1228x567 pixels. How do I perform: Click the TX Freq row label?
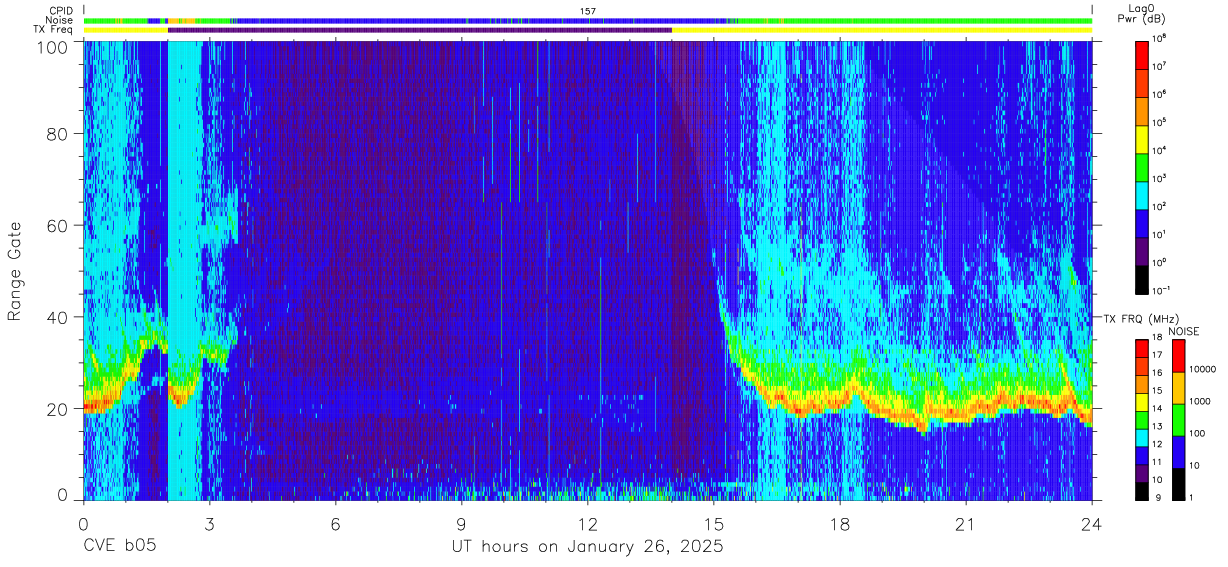[x=53, y=30]
